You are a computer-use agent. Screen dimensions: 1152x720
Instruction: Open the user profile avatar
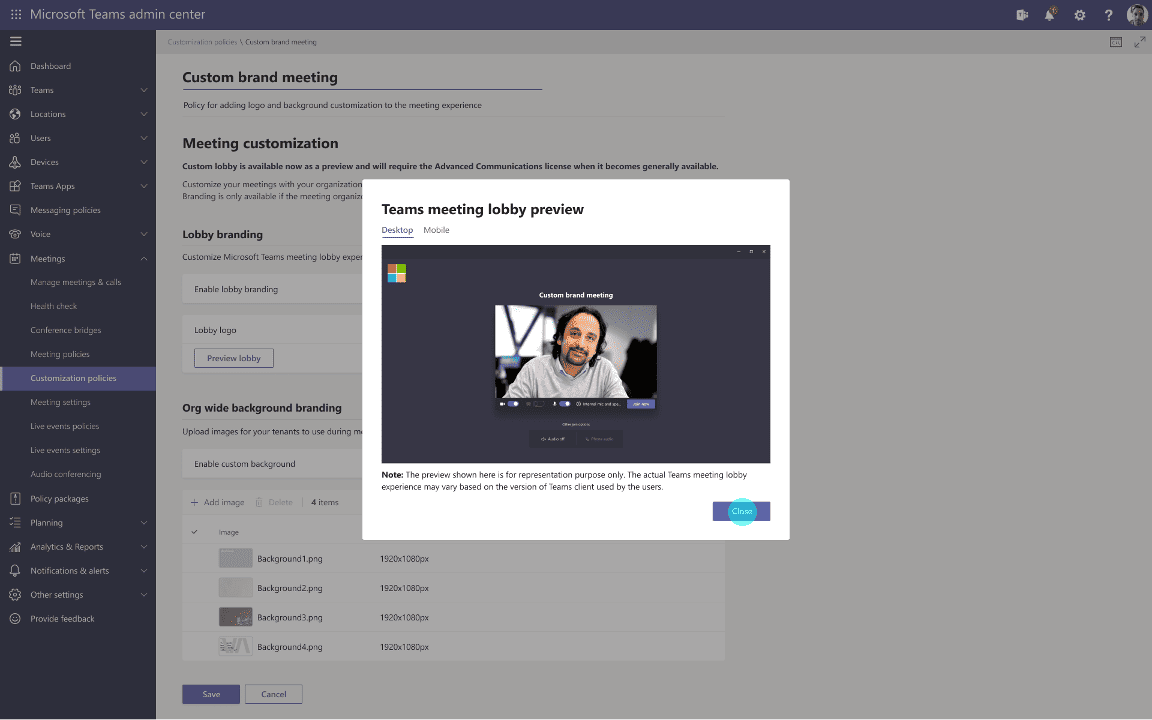(1136, 15)
